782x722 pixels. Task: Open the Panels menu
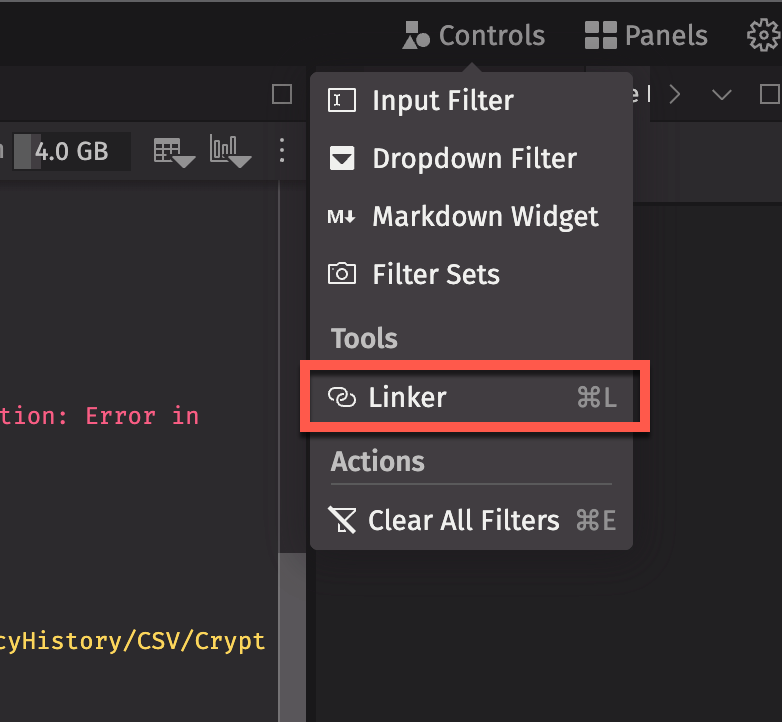point(646,36)
